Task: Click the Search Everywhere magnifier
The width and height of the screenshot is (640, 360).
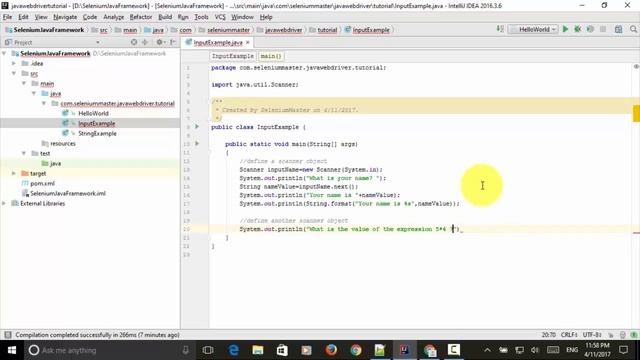Action: 633,29
